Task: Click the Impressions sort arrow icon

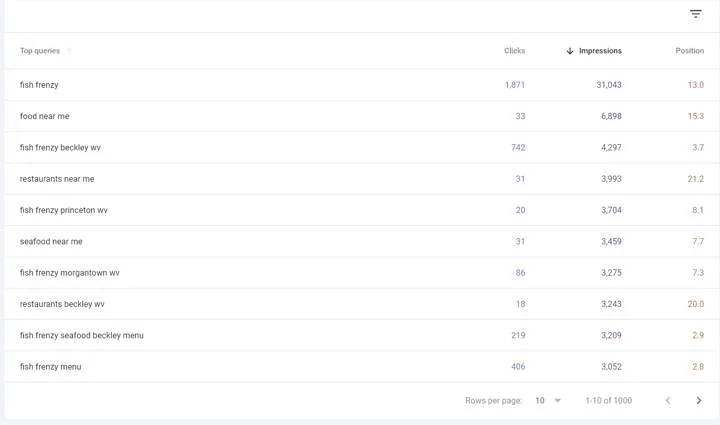Action: pos(570,51)
